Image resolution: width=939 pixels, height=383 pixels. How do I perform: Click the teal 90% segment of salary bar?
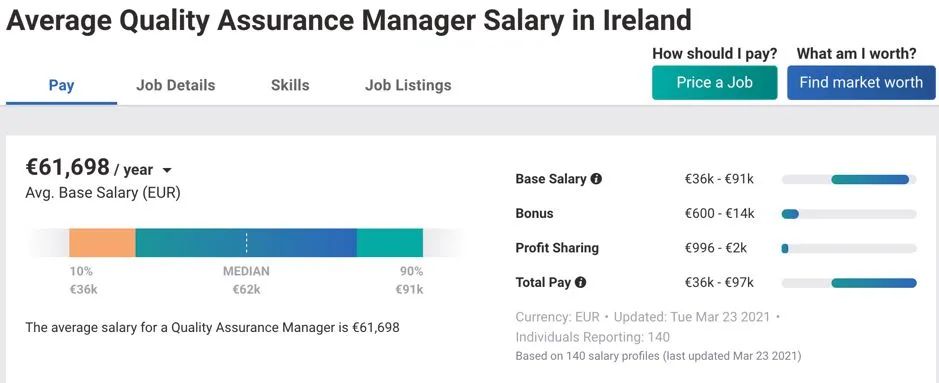point(390,243)
